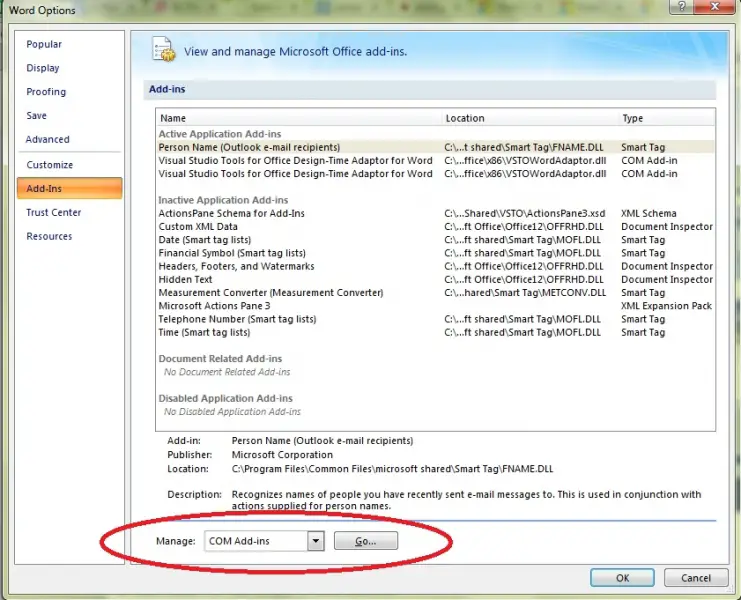Select Microsoft Actions Pane 3 row
This screenshot has width=741, height=600.
435,306
